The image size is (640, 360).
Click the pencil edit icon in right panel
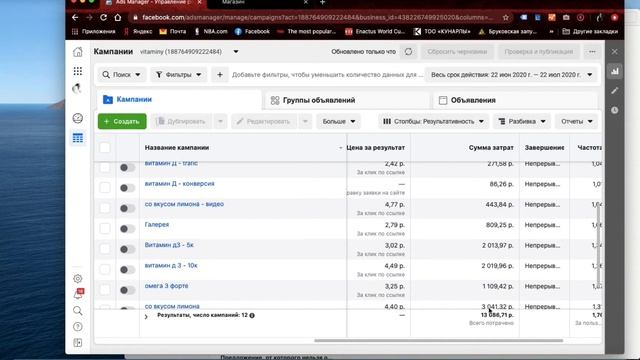[x=615, y=91]
